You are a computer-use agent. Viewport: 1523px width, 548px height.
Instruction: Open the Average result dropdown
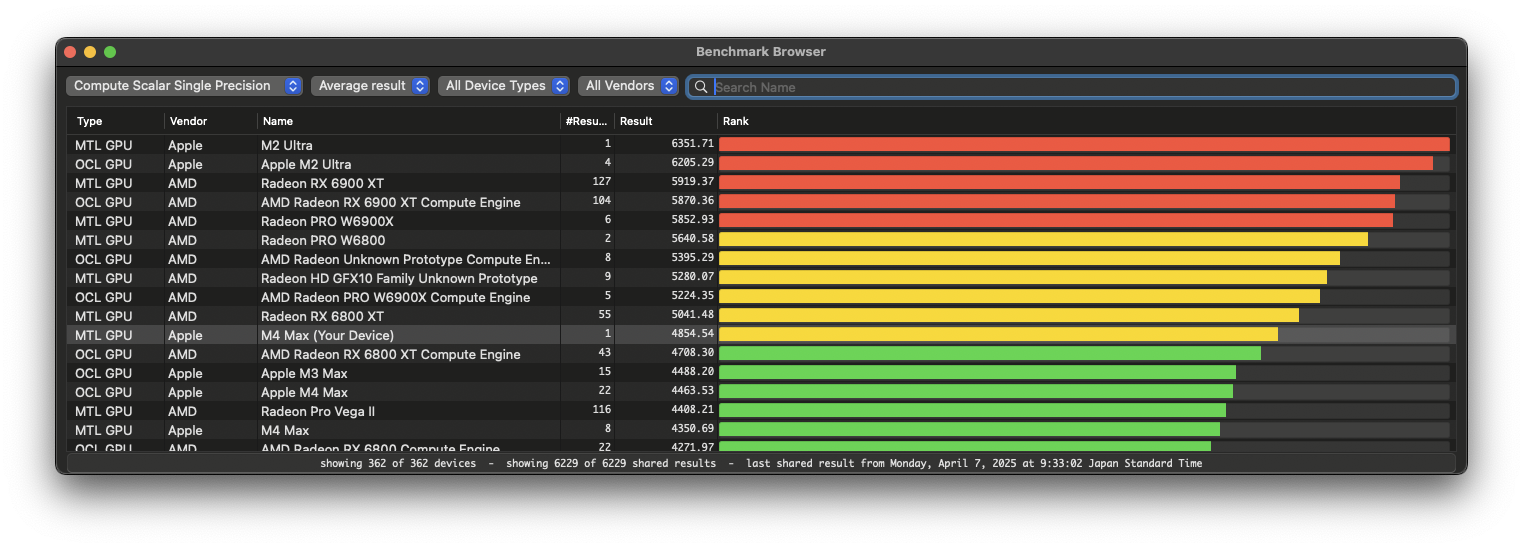click(x=370, y=86)
